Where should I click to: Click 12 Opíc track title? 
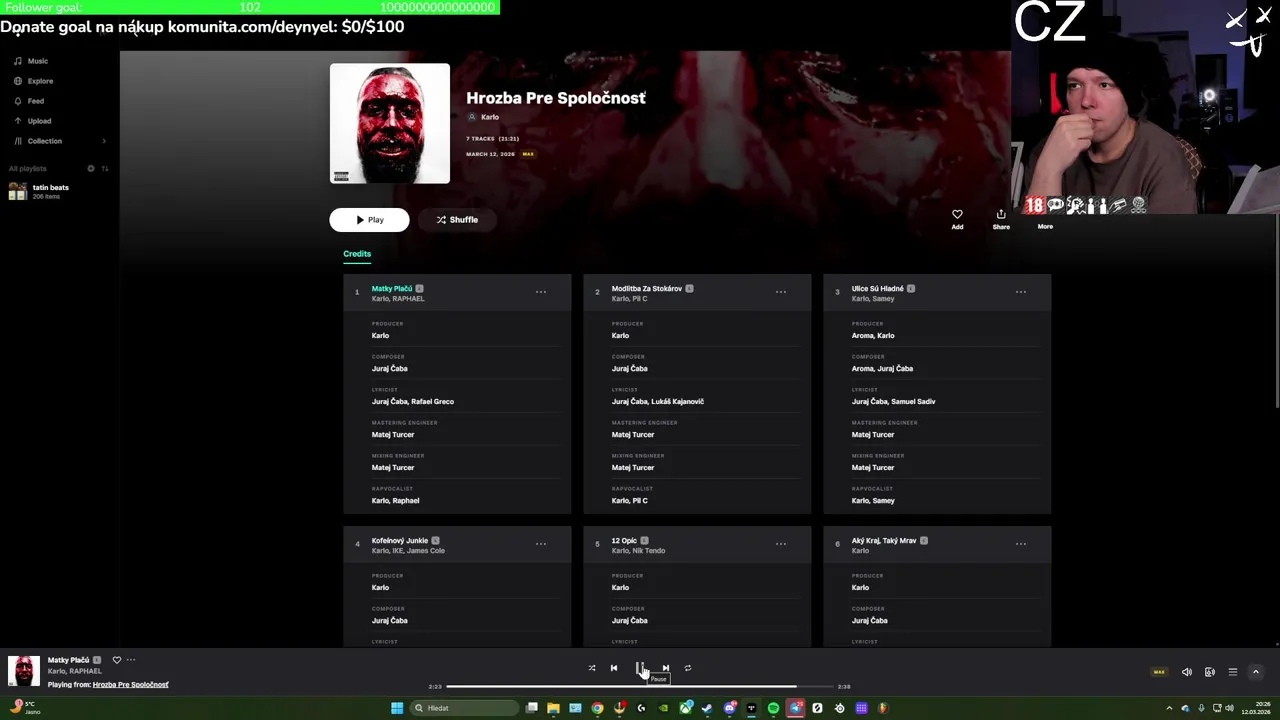(624, 540)
